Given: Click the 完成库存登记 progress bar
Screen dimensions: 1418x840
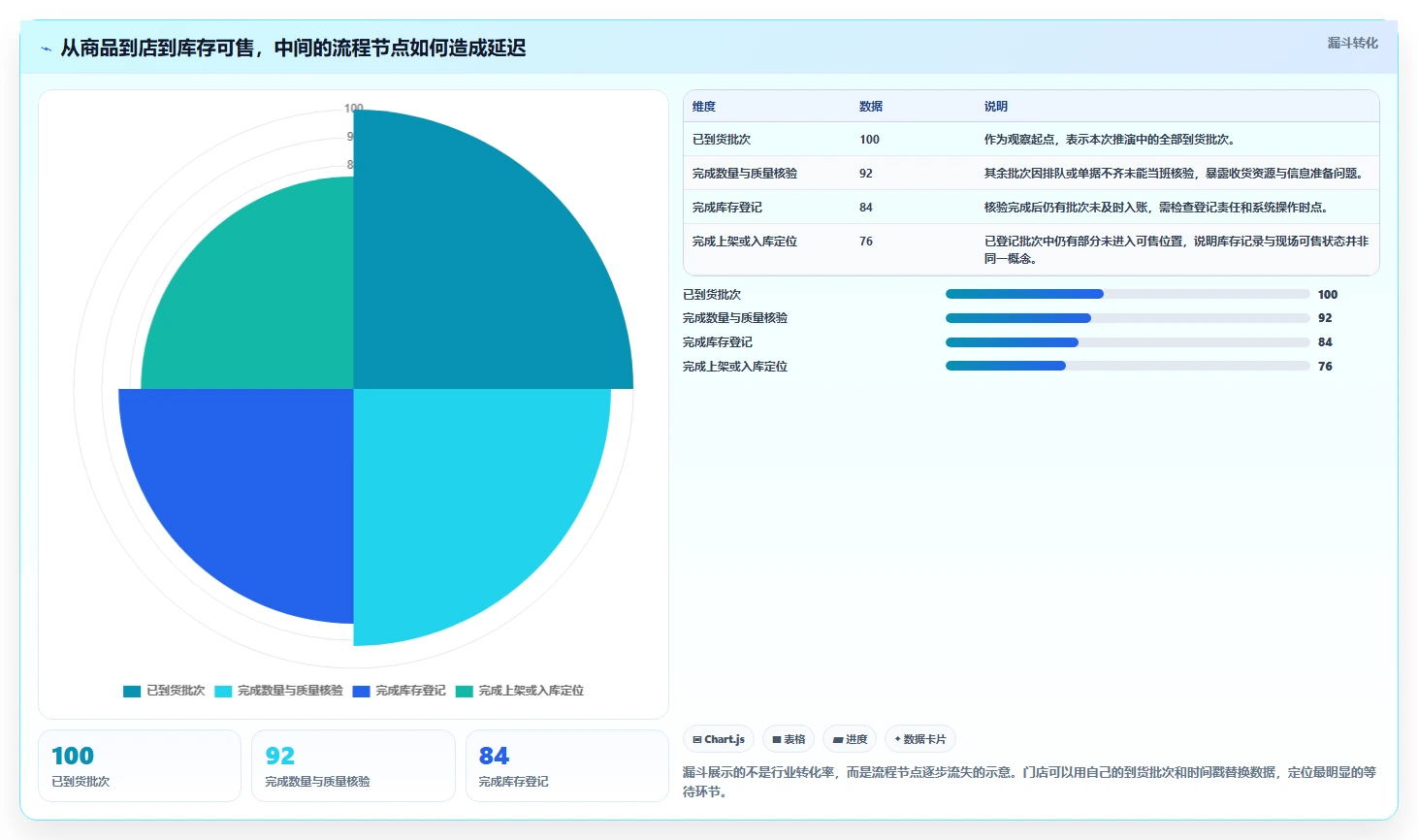Looking at the screenshot, I should pos(1128,342).
